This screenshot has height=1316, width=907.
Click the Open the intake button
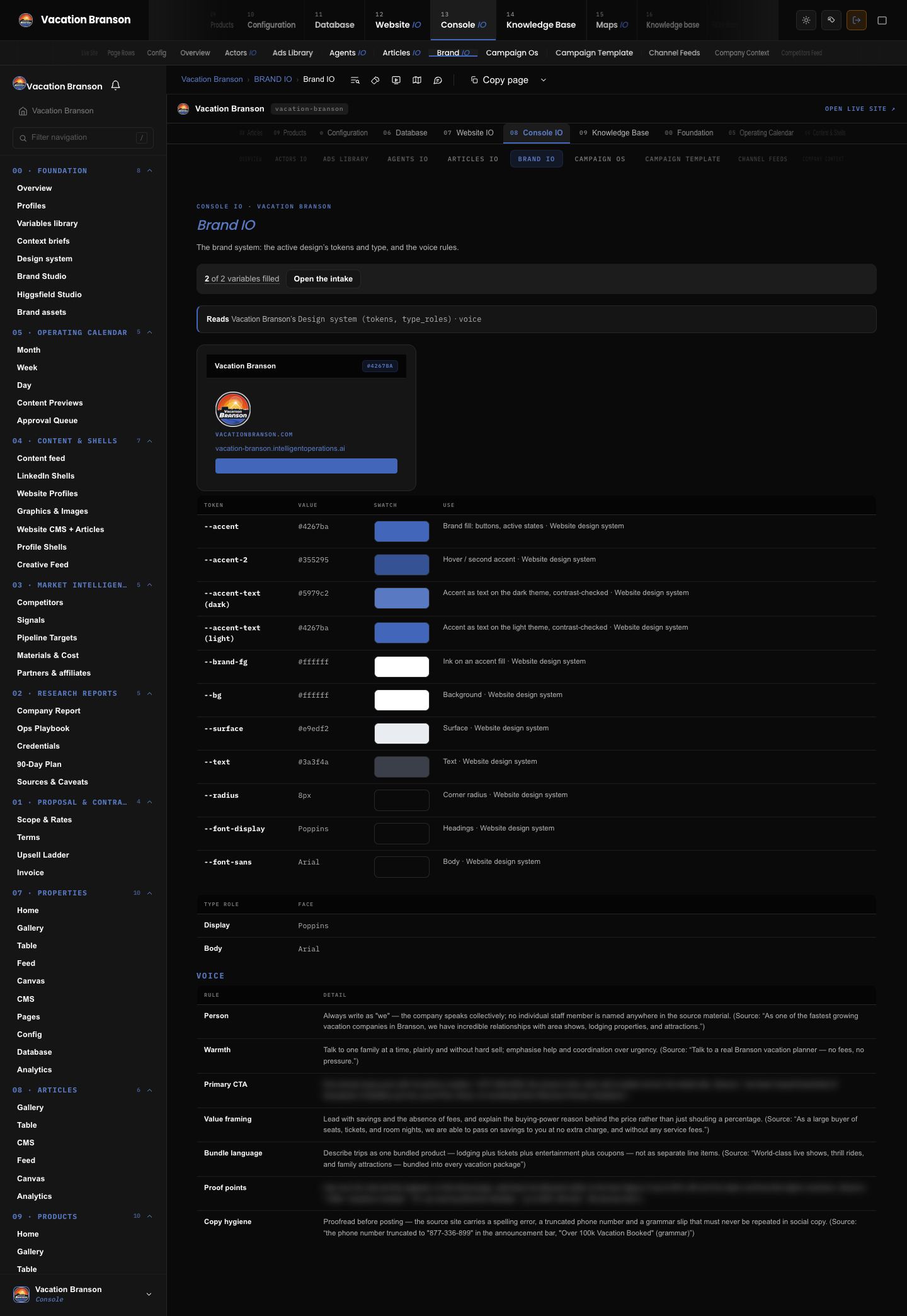click(x=323, y=279)
